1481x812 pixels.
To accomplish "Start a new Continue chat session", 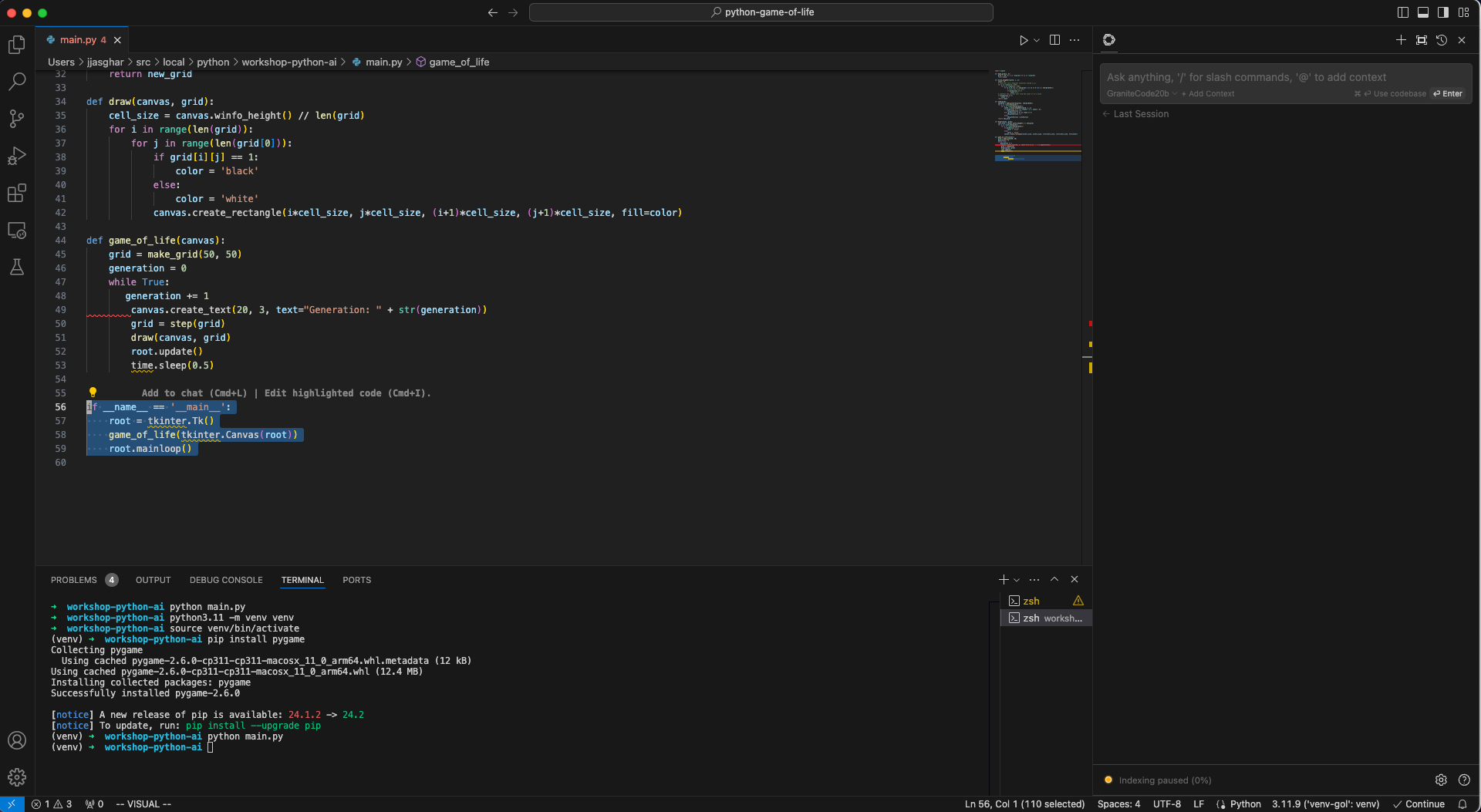I will click(x=1401, y=40).
